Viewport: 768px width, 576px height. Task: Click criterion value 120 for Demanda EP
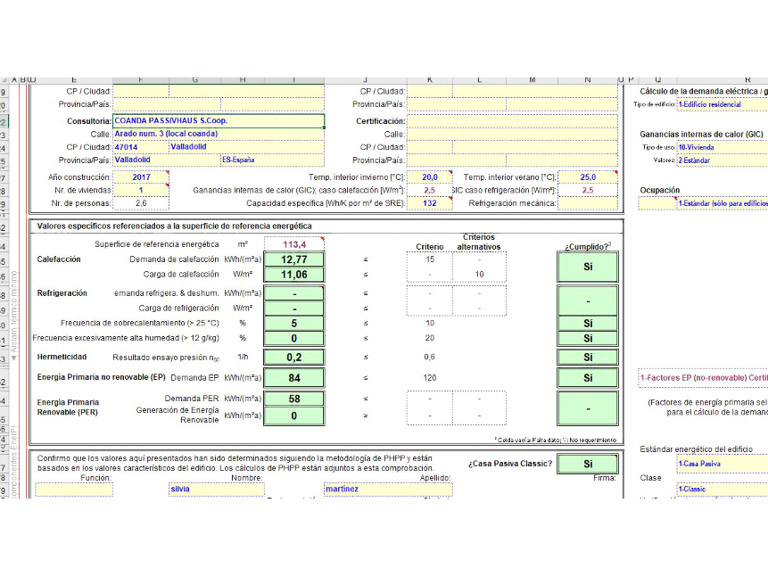(x=430, y=378)
